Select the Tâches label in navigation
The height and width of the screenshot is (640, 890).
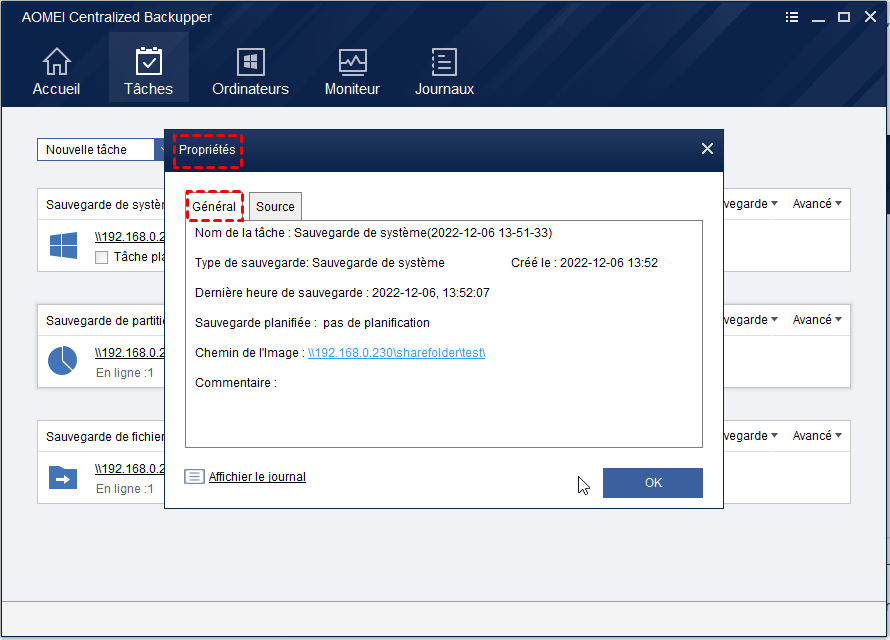pos(149,89)
